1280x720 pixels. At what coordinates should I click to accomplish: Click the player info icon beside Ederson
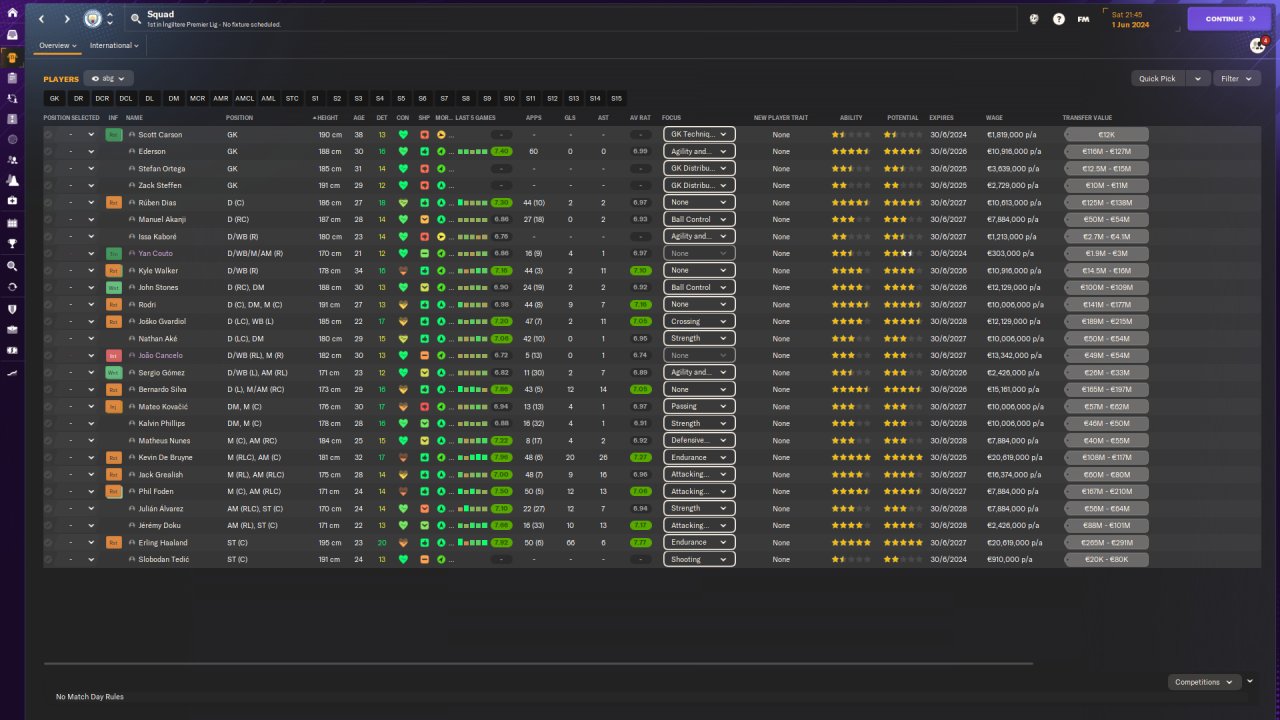132,151
